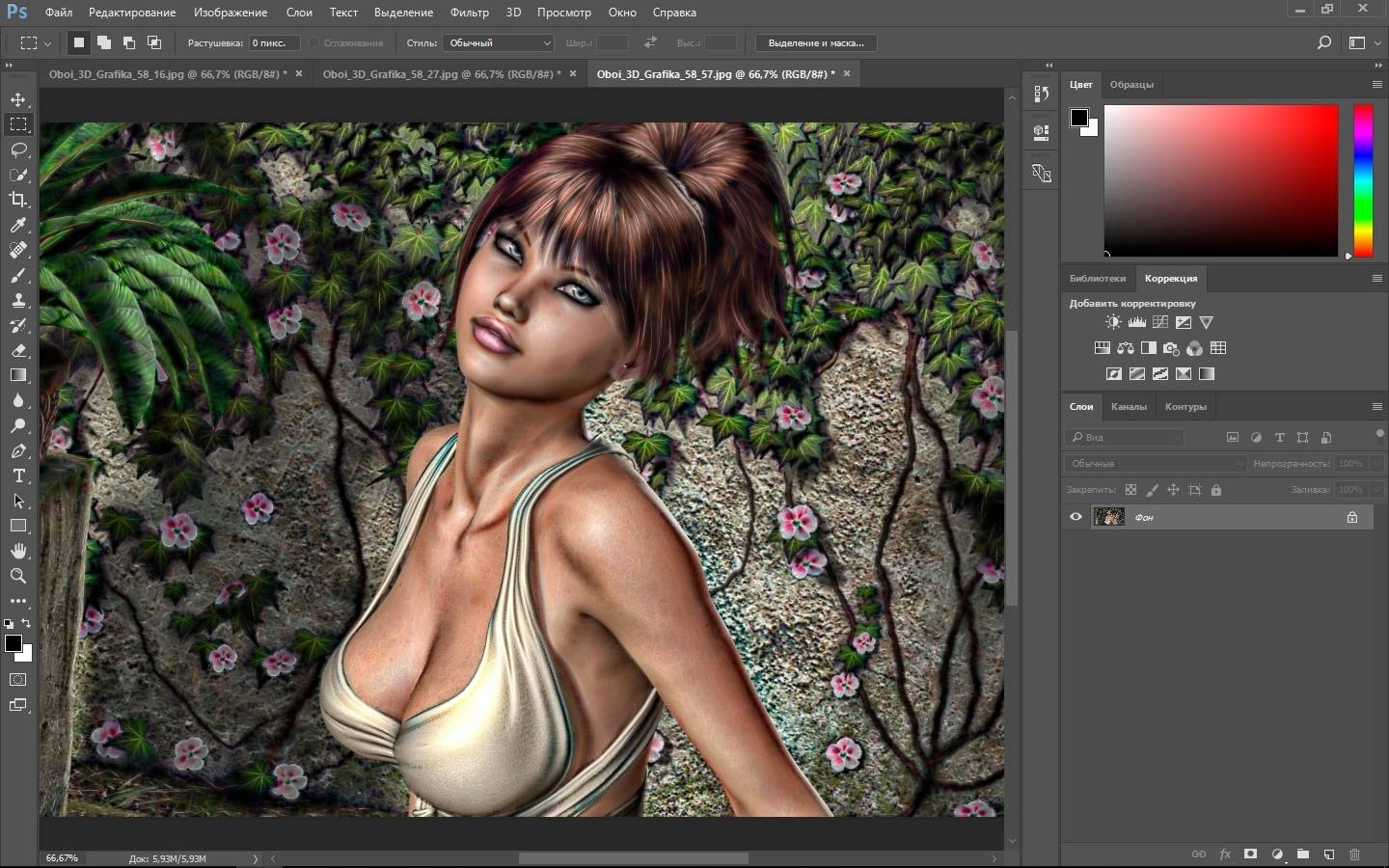The image size is (1389, 868).
Task: Switch to the Библиотеки tab
Action: click(1098, 278)
